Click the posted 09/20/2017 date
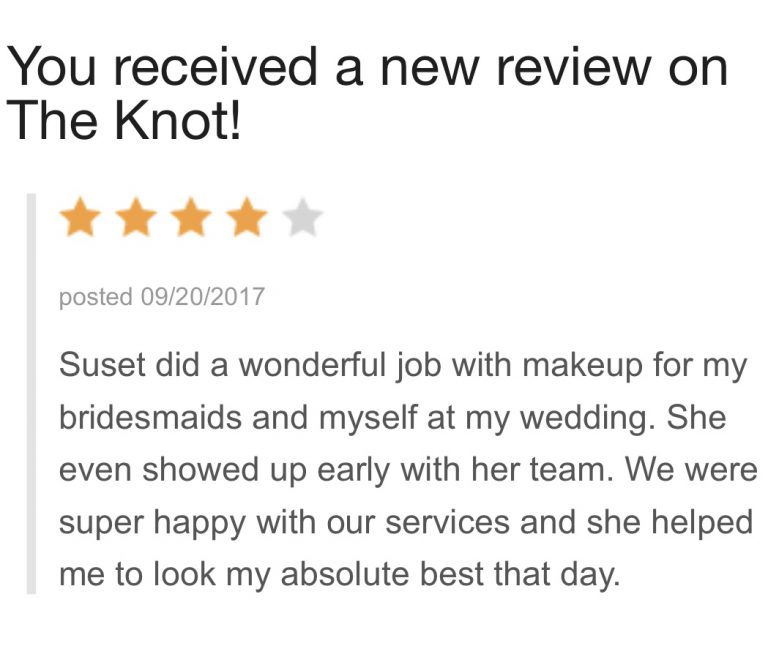Viewport: 768px width, 646px height. pyautogui.click(x=162, y=297)
